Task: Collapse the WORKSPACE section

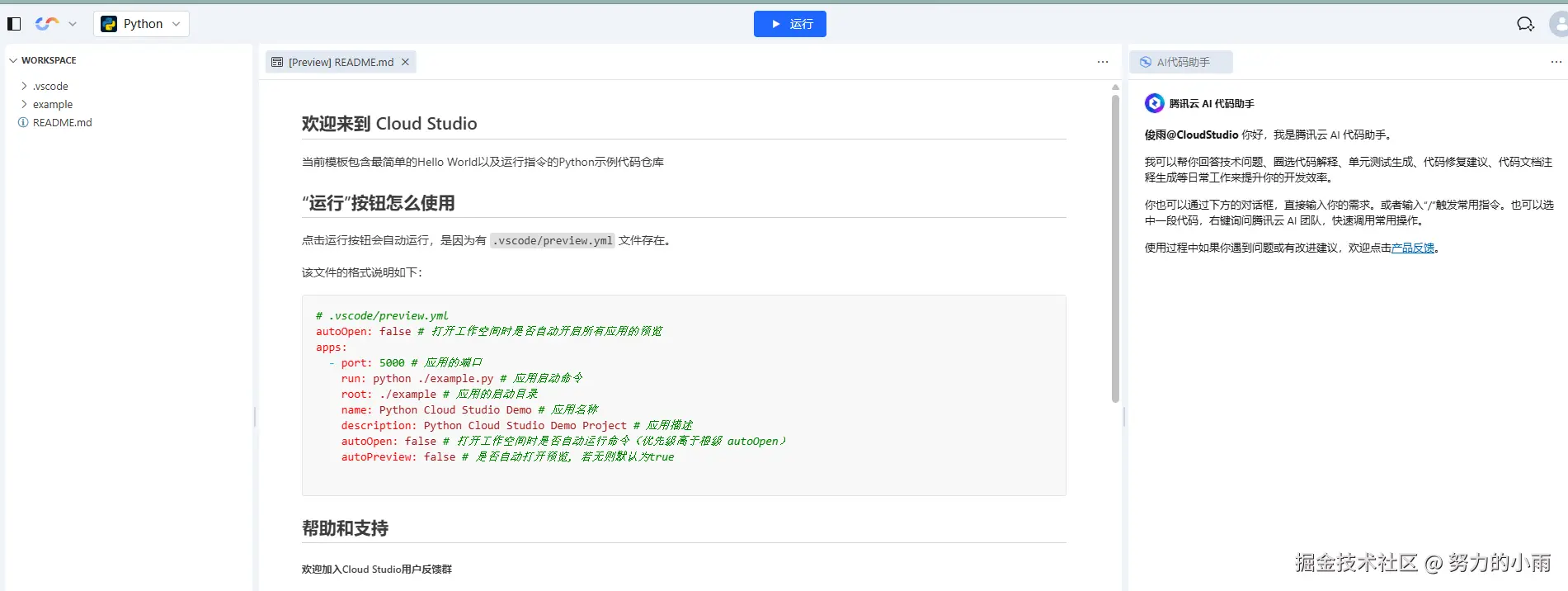Action: tap(49, 60)
